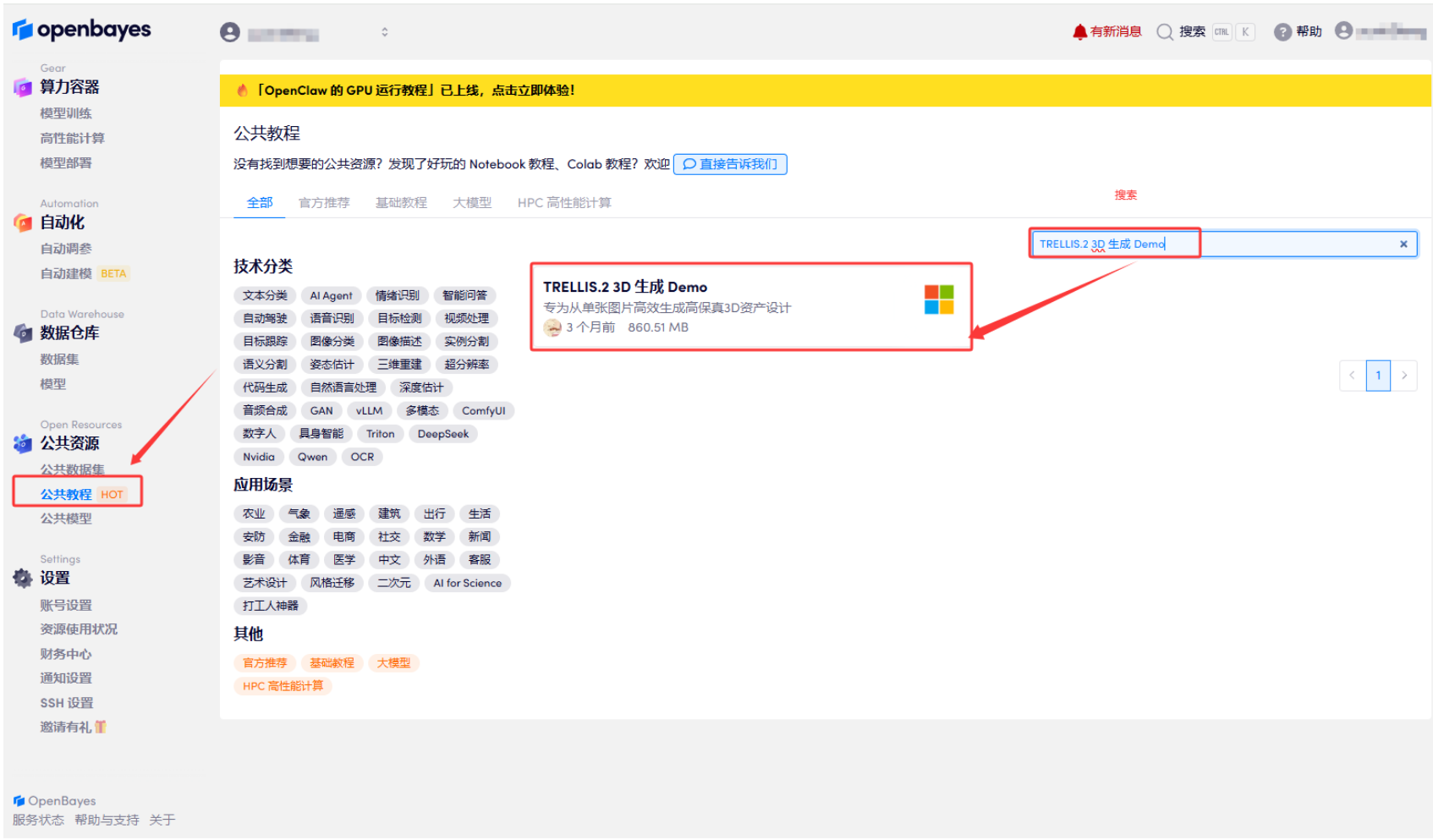The width and height of the screenshot is (1433, 840).
Task: Clear the search field with the X
Action: click(x=1403, y=244)
